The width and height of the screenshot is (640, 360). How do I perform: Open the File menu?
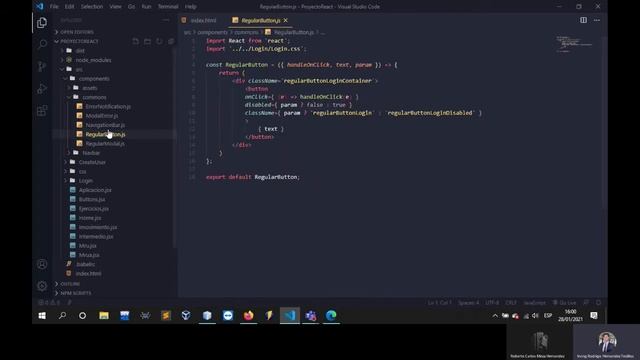54,7
